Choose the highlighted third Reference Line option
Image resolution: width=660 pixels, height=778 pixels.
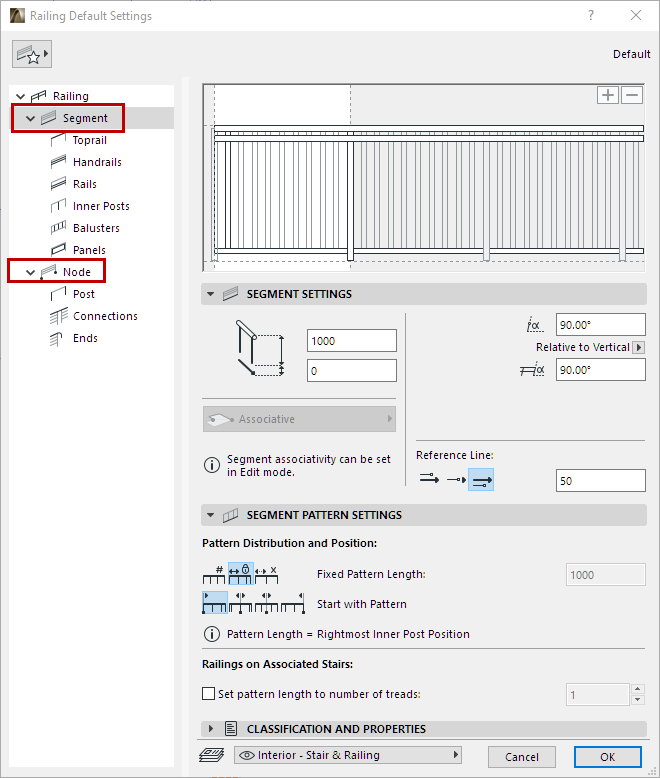(x=481, y=480)
